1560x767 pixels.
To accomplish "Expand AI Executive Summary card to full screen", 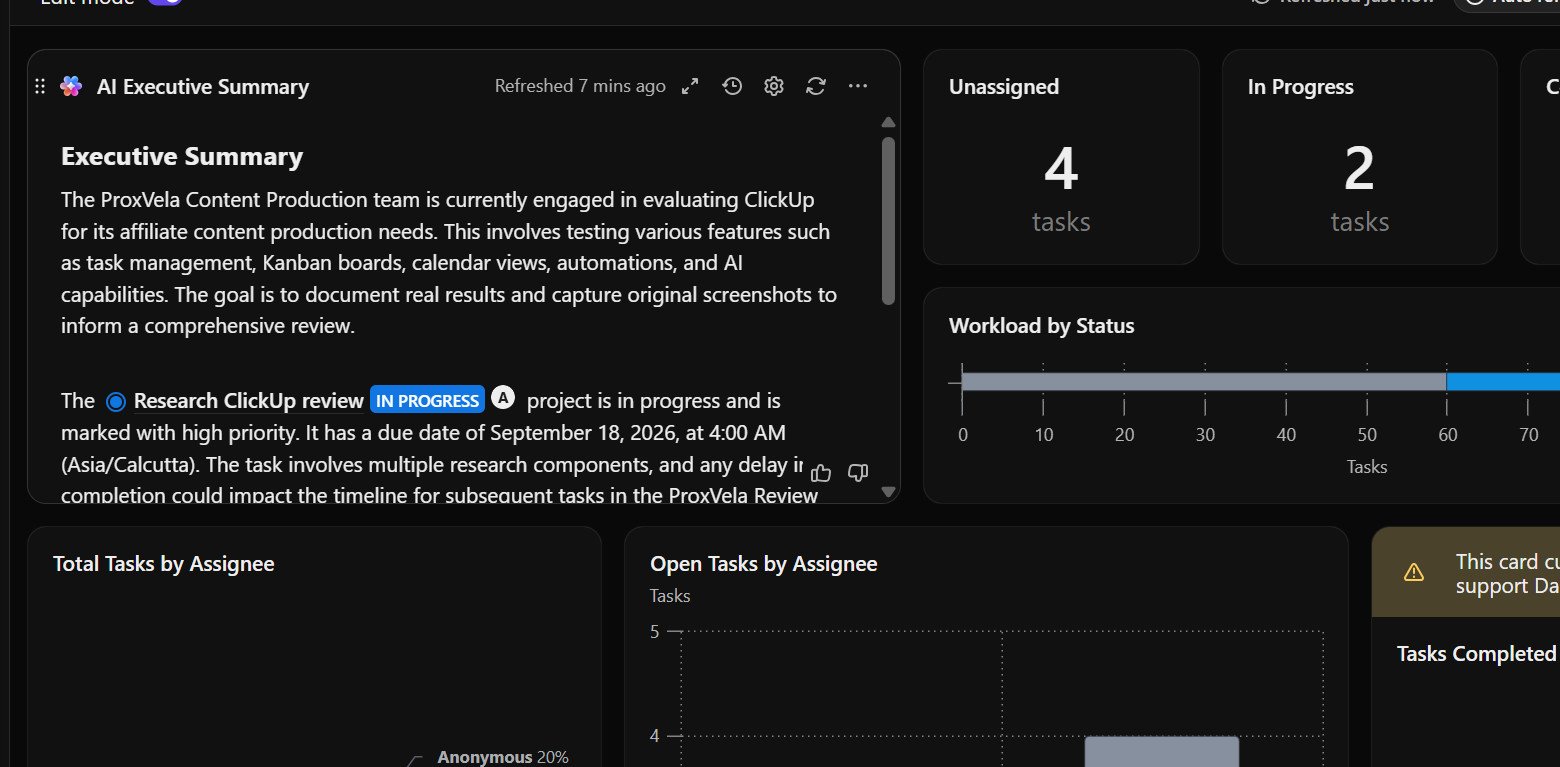I will [x=690, y=87].
